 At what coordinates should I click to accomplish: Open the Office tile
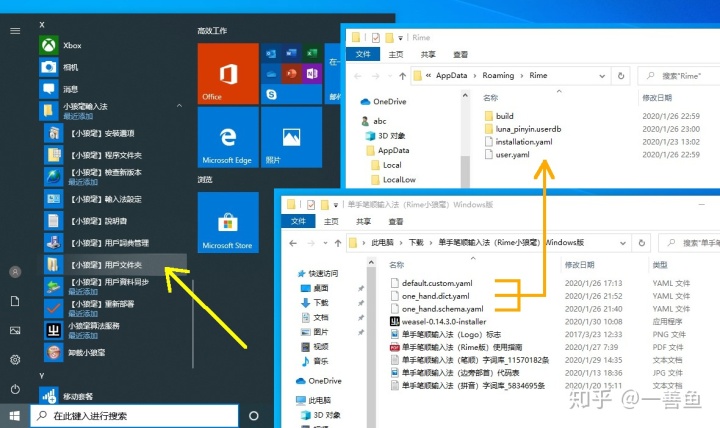pos(228,73)
